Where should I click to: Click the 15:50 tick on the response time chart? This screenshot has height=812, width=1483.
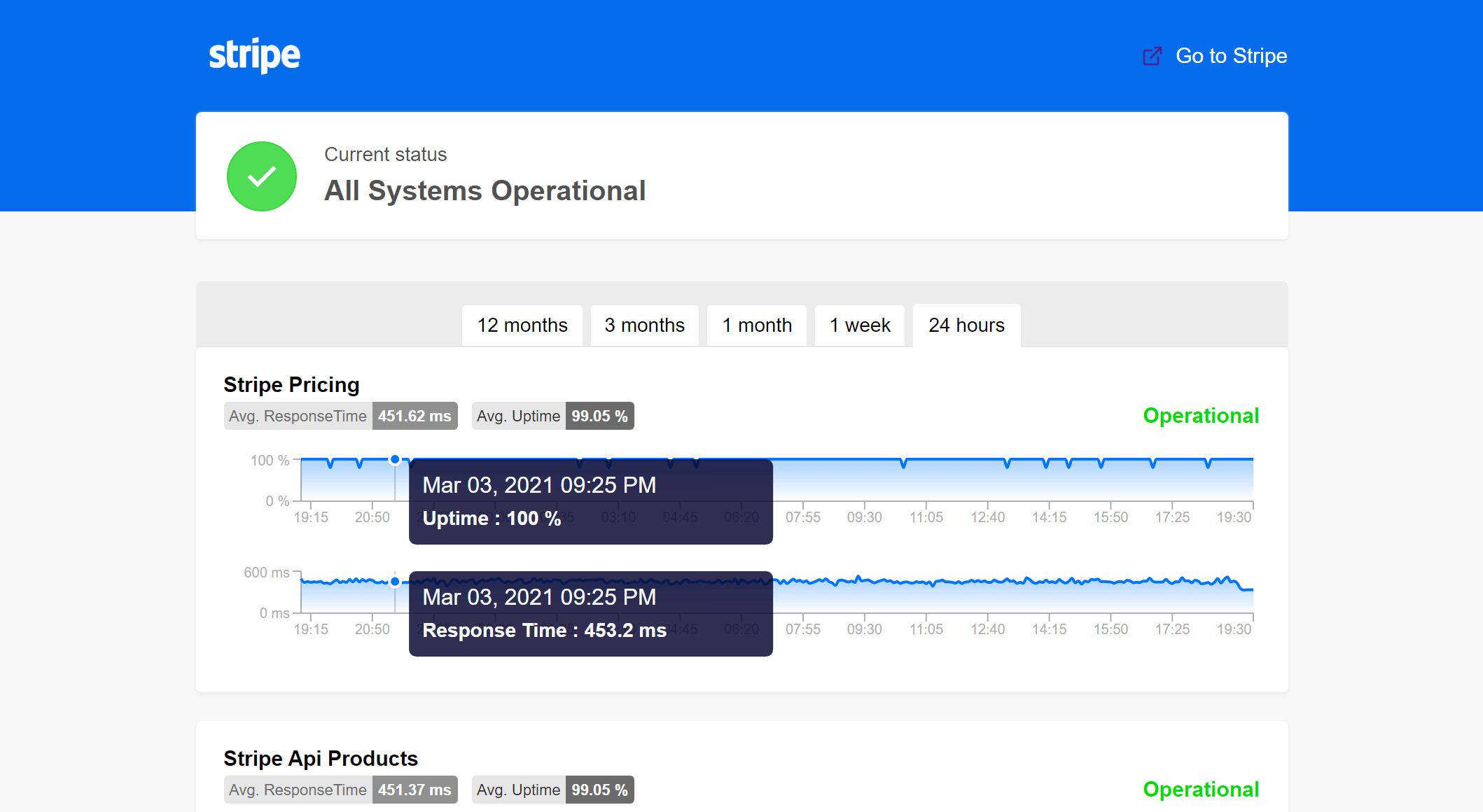(1110, 629)
